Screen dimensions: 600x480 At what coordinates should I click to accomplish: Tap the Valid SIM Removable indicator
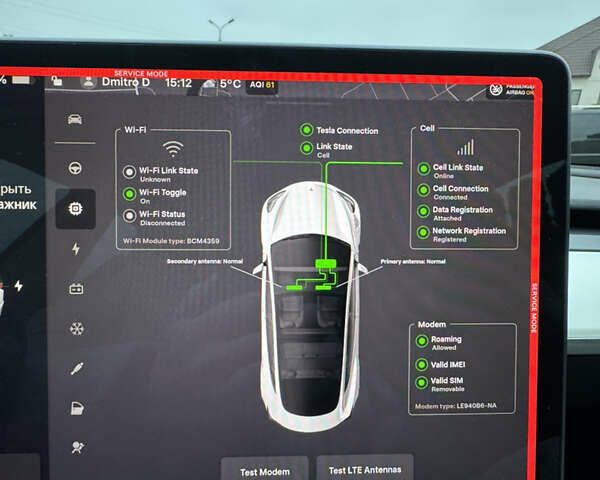421,382
